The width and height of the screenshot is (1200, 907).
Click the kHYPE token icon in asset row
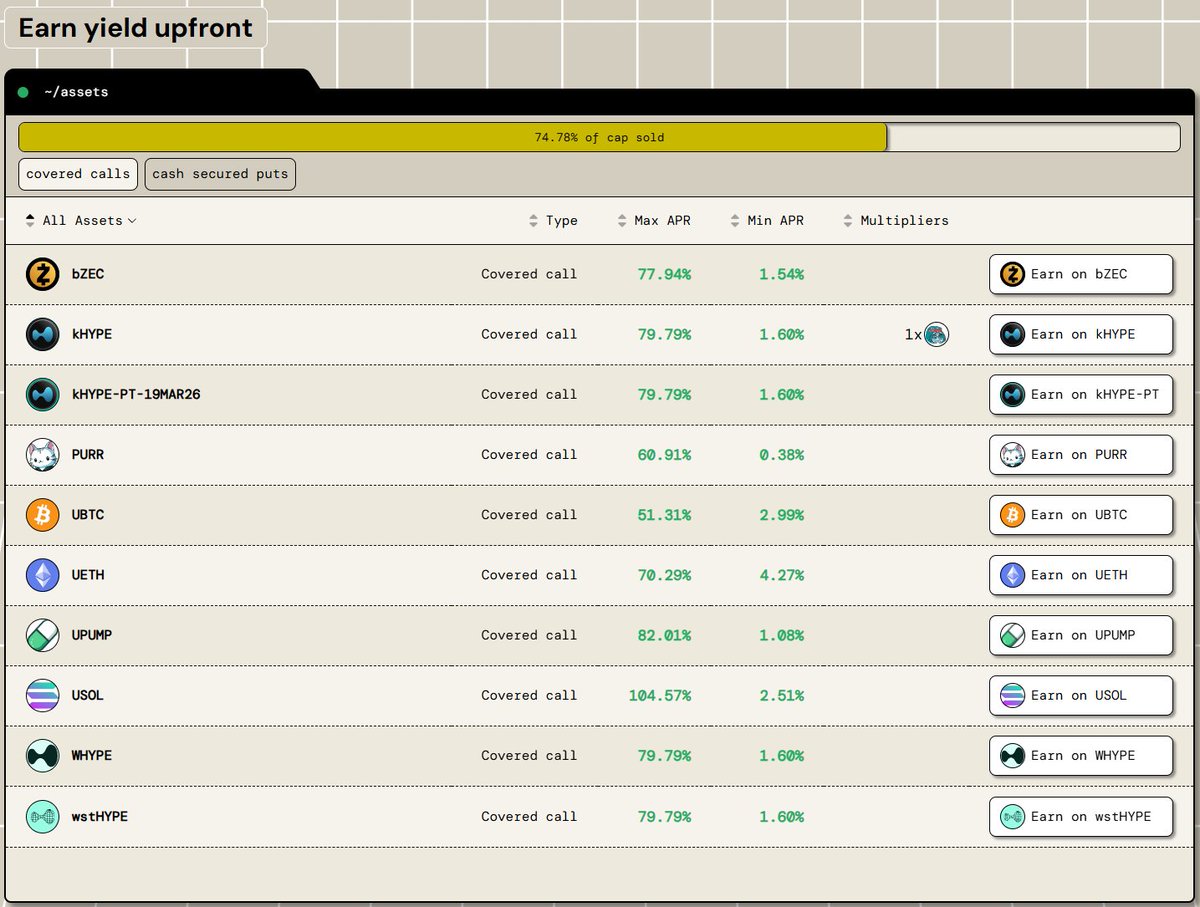[43, 334]
